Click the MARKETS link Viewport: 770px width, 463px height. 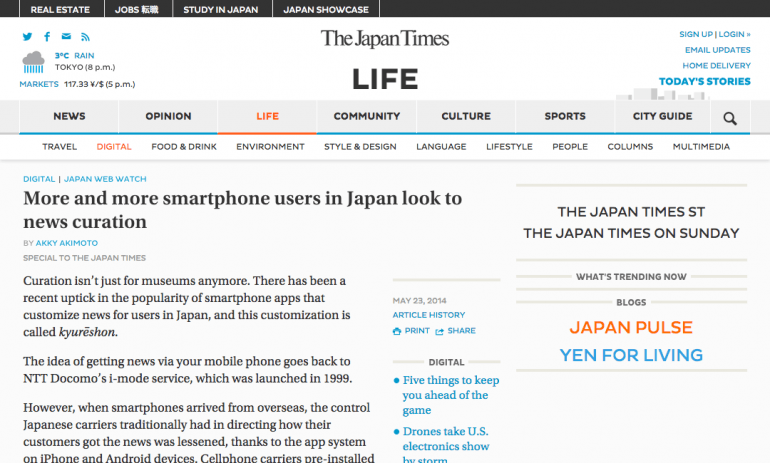tap(39, 84)
